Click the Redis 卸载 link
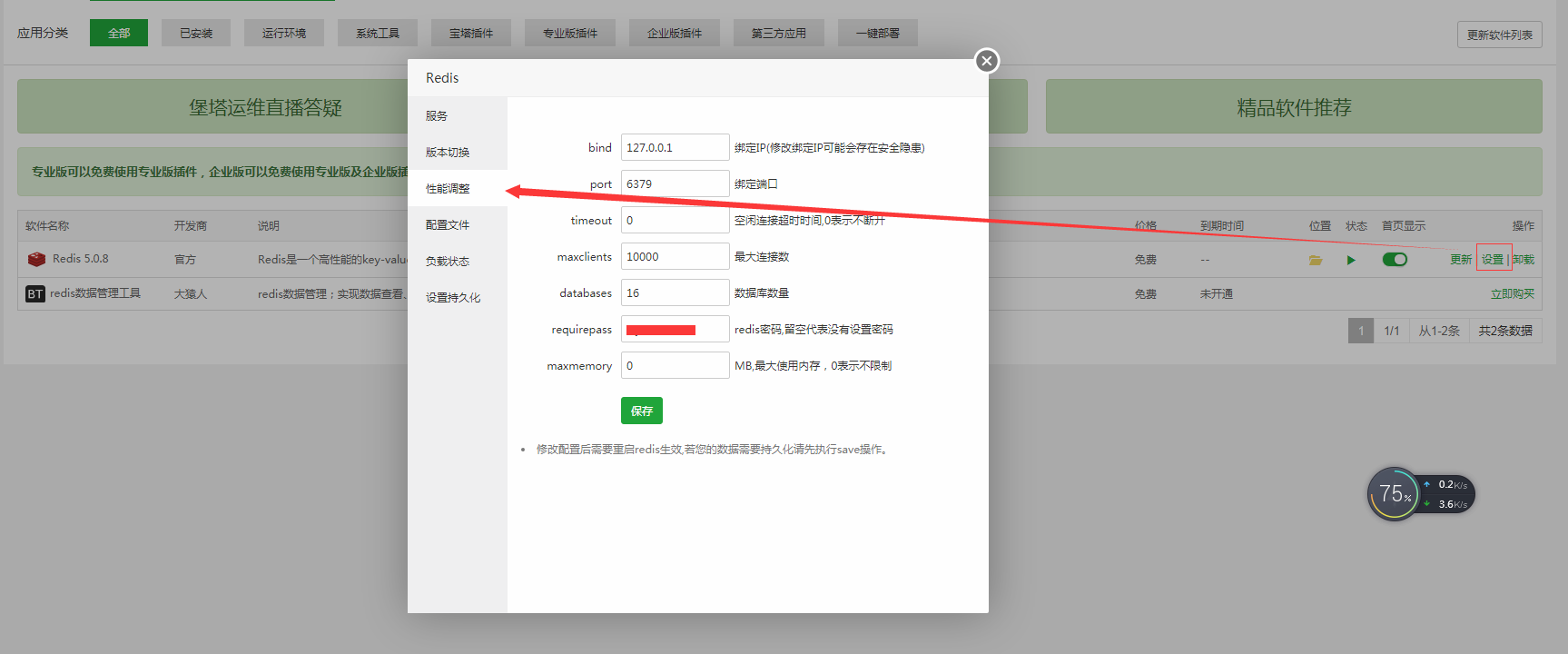Viewport: 1568px width, 654px height. click(1524, 259)
